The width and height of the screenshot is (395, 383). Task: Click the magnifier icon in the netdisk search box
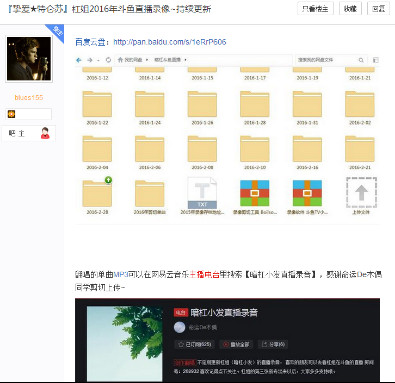point(361,60)
